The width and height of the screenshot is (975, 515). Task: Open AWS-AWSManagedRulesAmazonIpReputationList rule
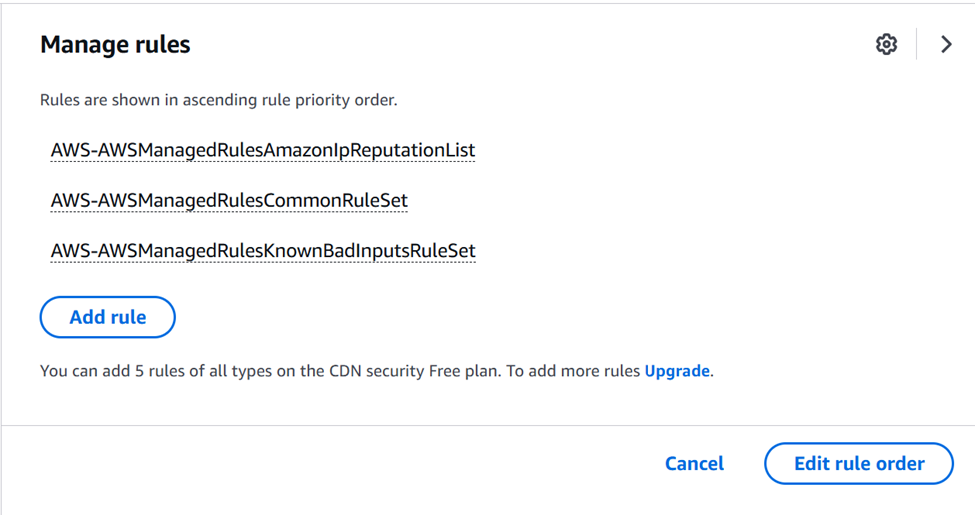[x=263, y=150]
